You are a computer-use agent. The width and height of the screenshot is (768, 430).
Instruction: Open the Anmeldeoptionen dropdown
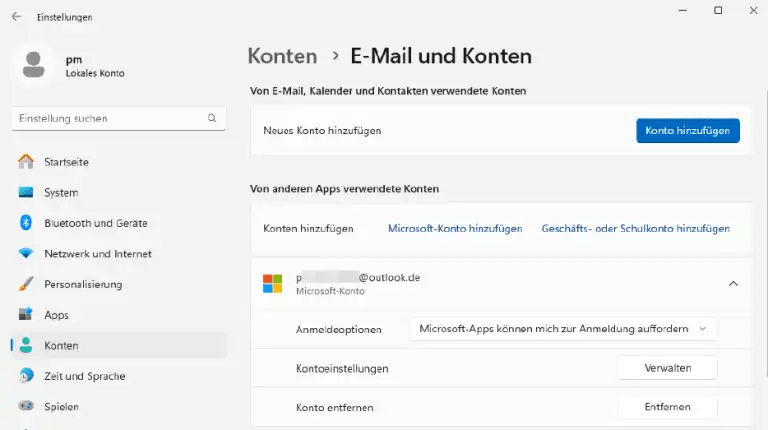click(563, 328)
